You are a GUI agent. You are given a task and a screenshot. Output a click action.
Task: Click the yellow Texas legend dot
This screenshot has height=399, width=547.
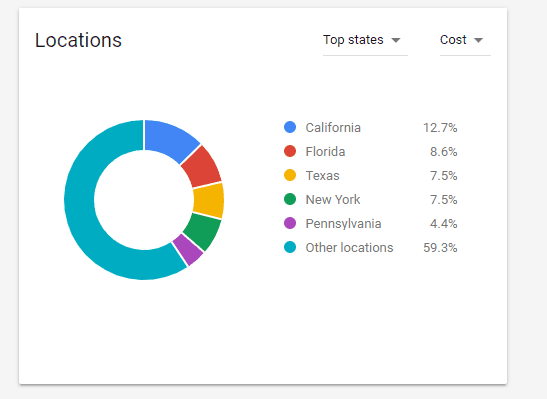tap(290, 175)
